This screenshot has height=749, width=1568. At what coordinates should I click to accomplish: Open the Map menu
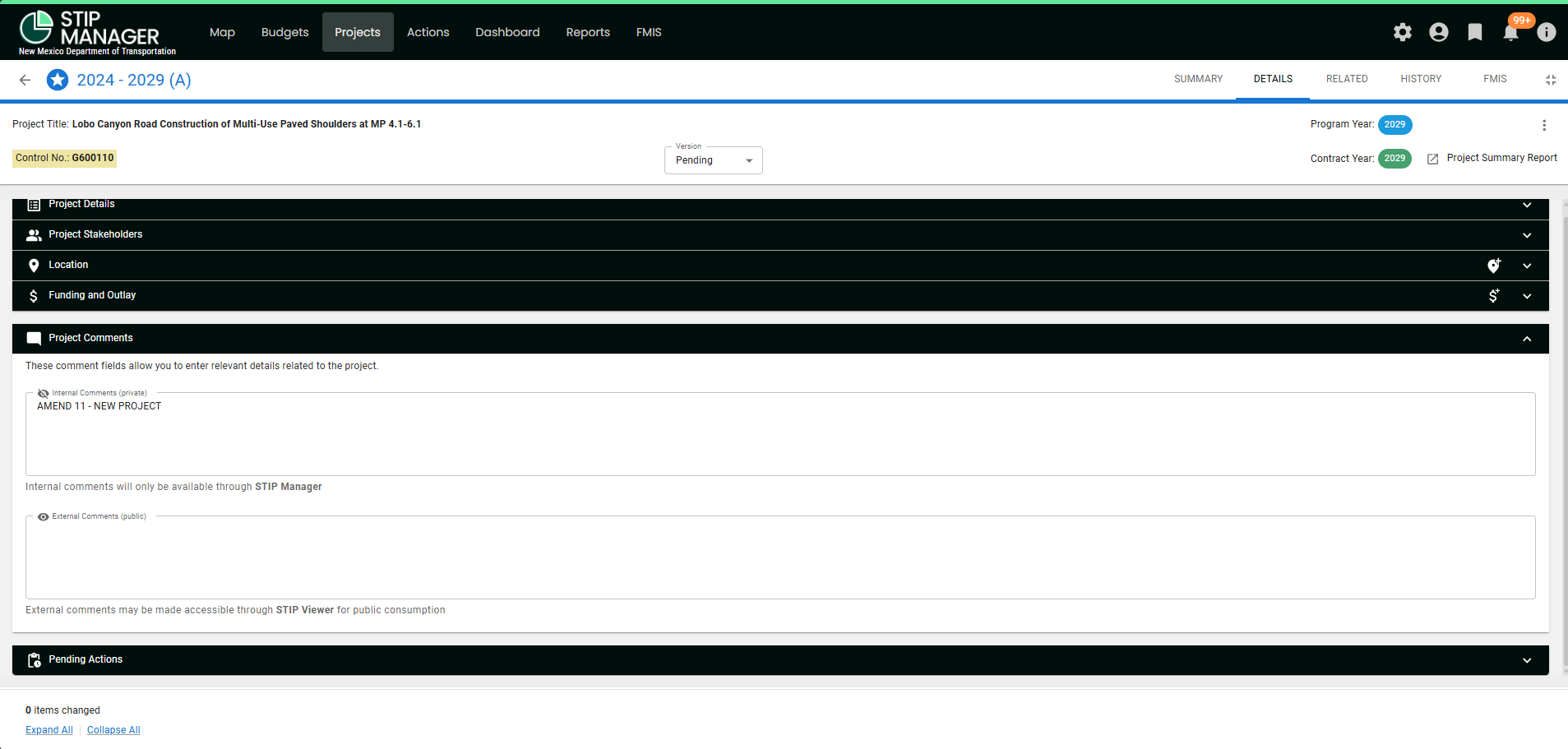[222, 32]
